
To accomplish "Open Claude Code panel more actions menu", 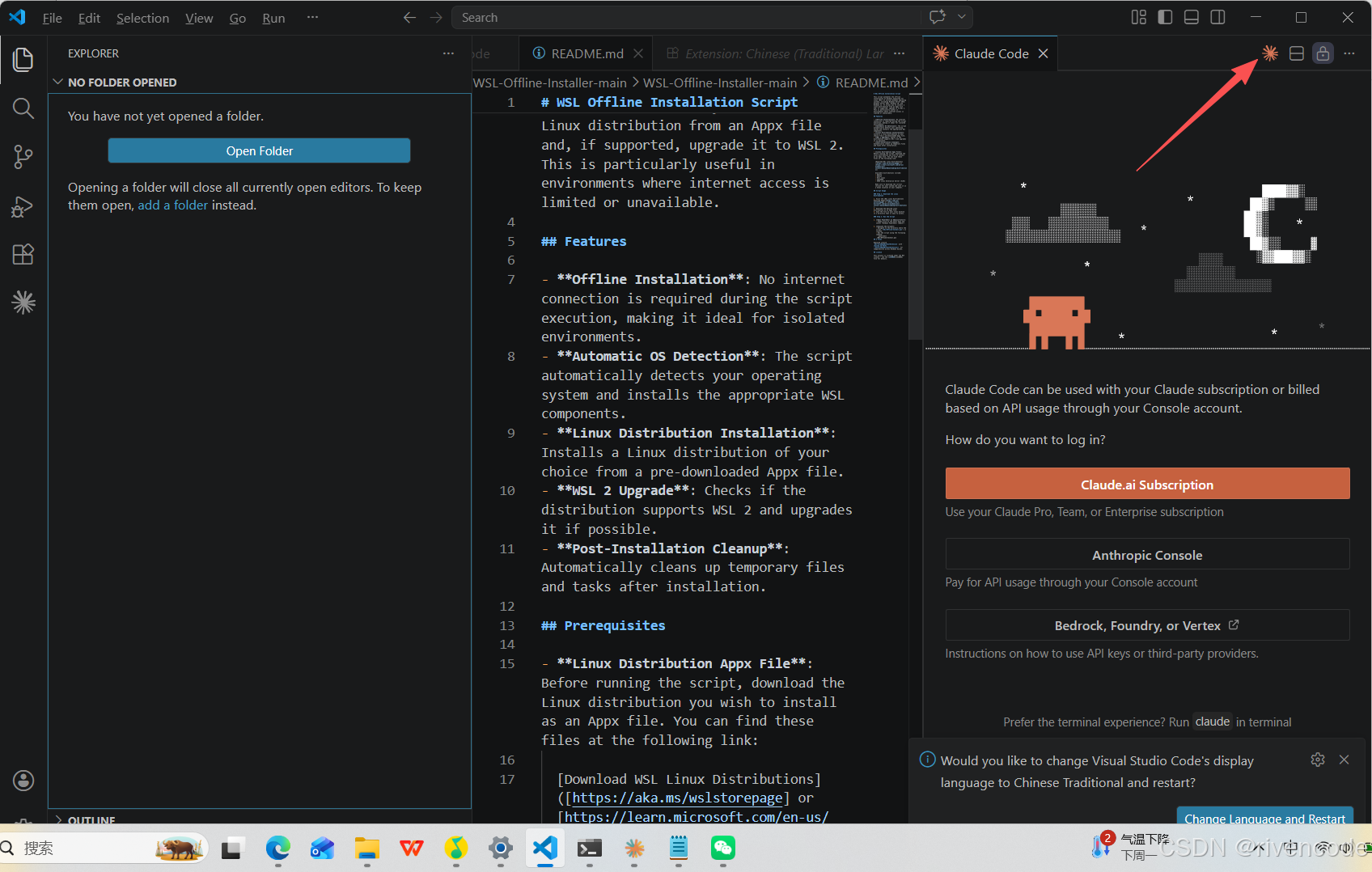I will click(1349, 53).
